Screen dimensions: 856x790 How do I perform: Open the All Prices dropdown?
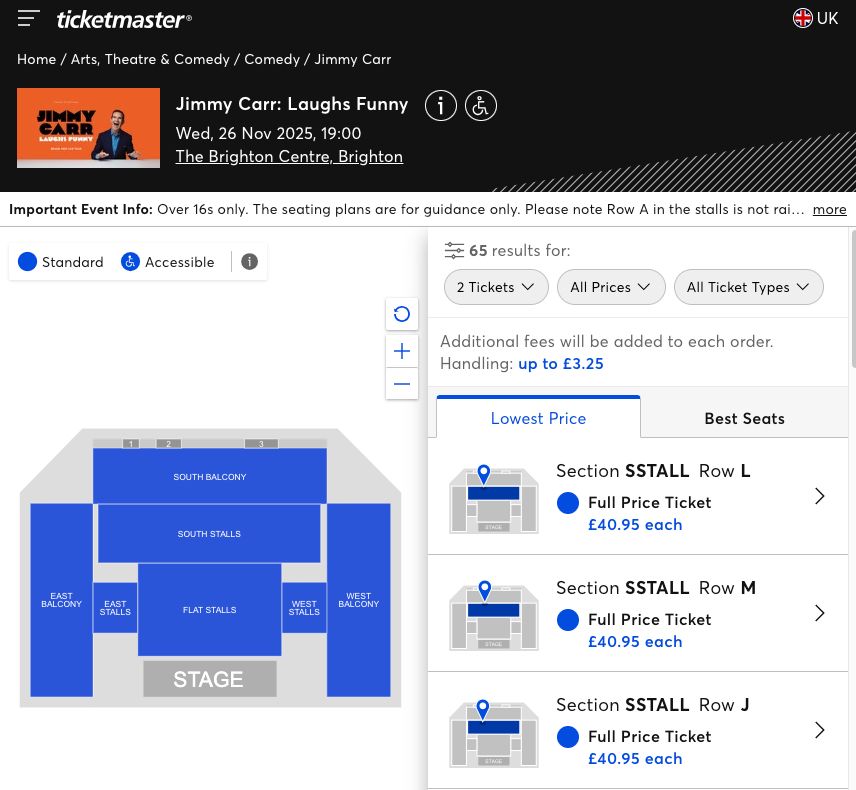tap(611, 287)
